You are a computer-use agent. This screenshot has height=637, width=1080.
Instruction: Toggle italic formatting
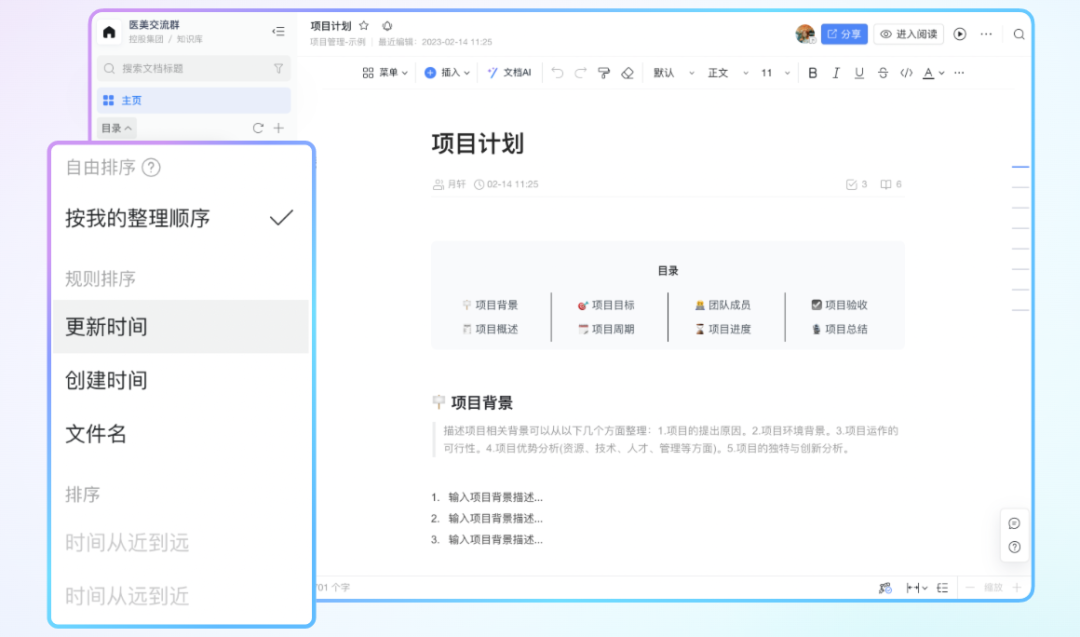point(836,73)
